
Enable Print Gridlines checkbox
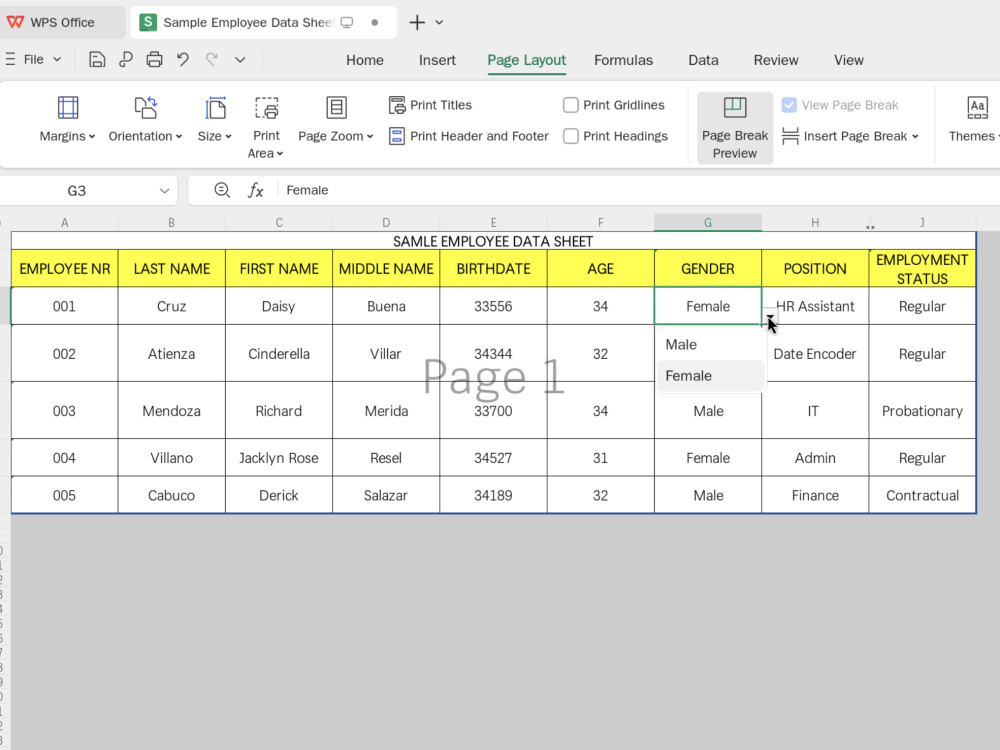click(x=571, y=105)
